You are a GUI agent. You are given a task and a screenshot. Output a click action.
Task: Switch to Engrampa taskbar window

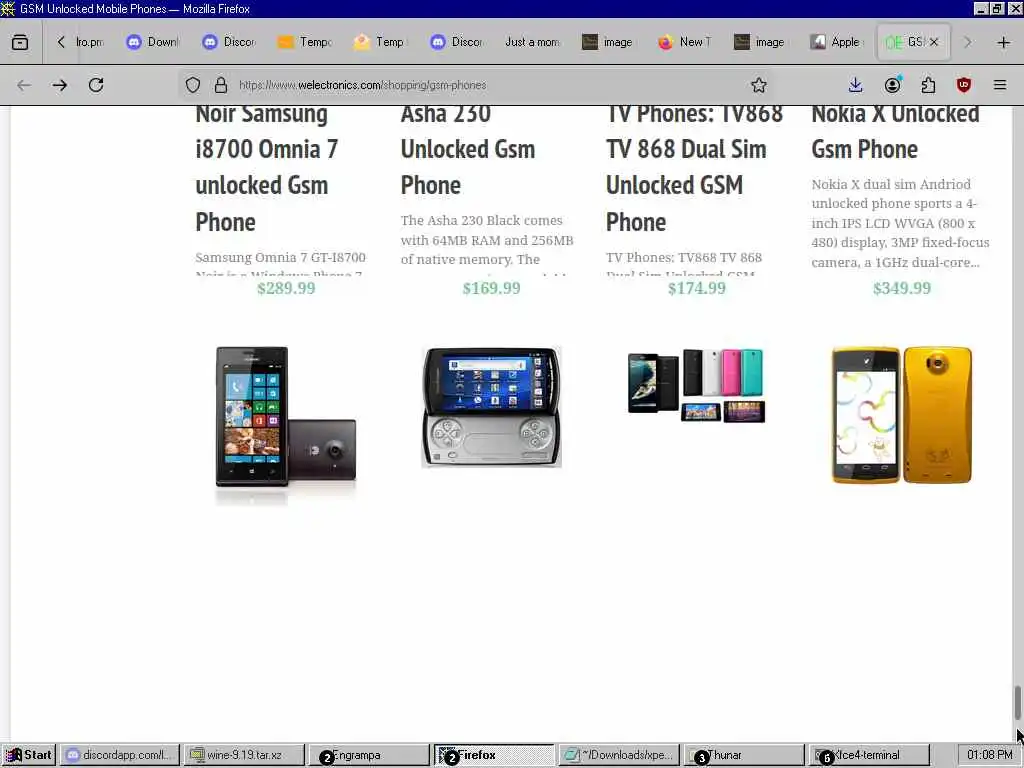coord(368,755)
